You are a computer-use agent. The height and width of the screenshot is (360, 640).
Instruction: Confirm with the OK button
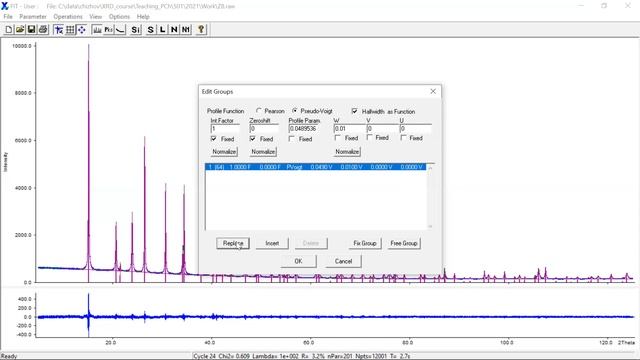(298, 261)
